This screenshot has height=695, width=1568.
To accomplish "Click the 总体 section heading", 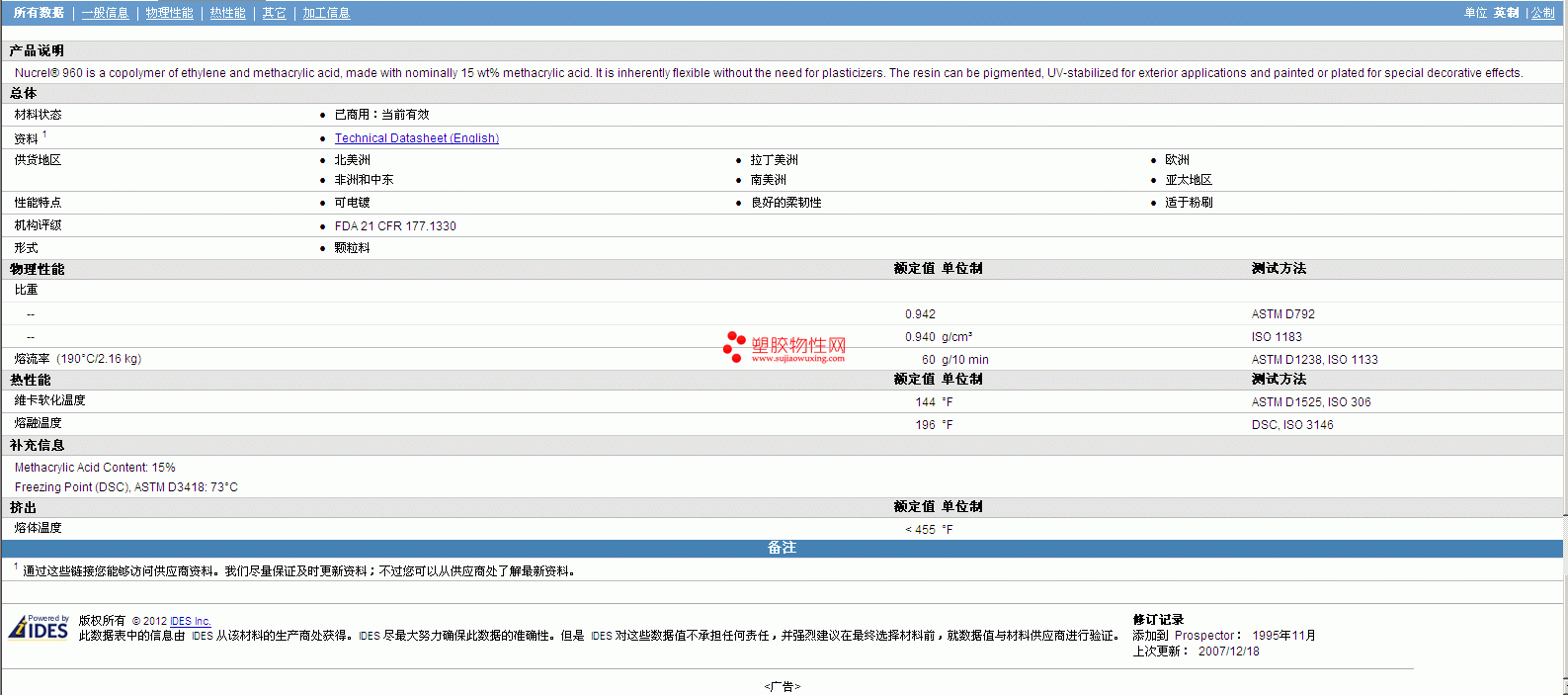I will tap(23, 93).
